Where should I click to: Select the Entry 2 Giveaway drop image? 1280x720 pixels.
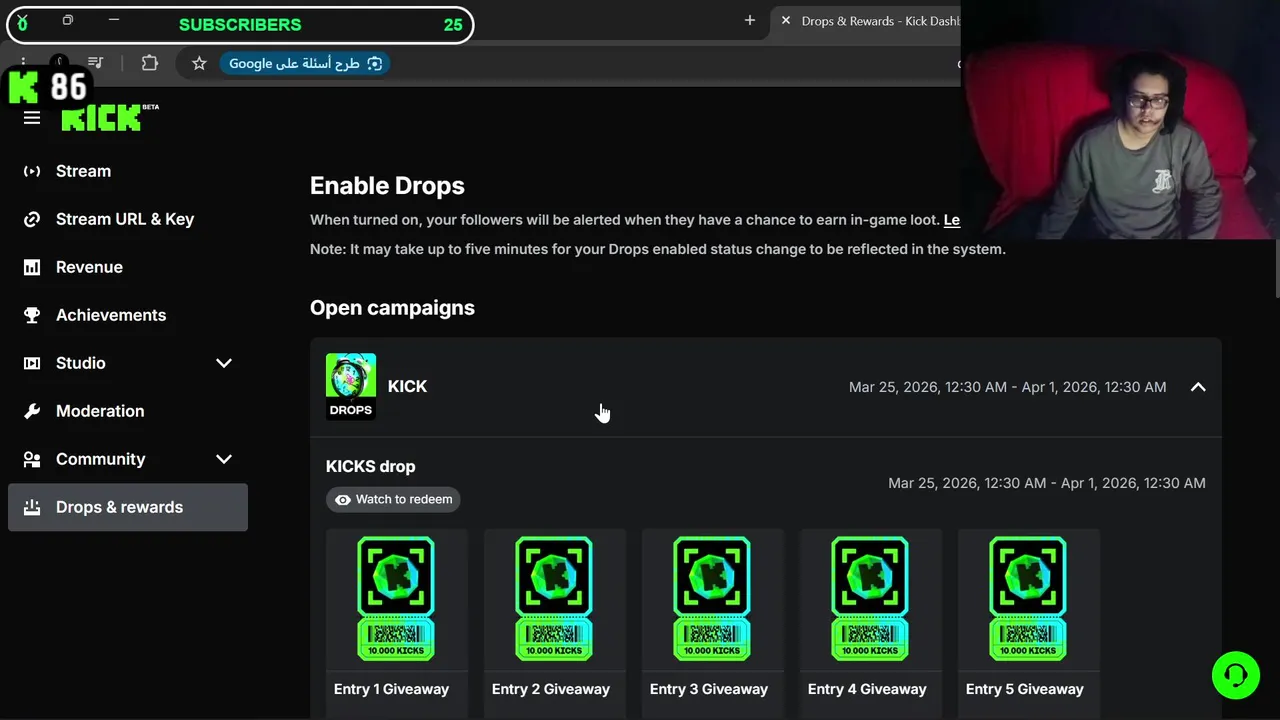[554, 598]
